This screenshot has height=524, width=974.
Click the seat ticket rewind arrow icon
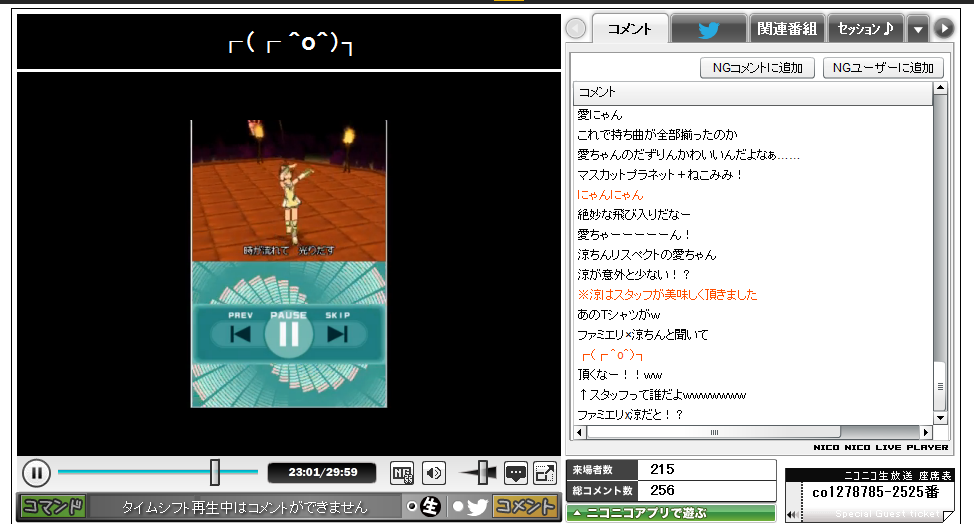[792, 514]
